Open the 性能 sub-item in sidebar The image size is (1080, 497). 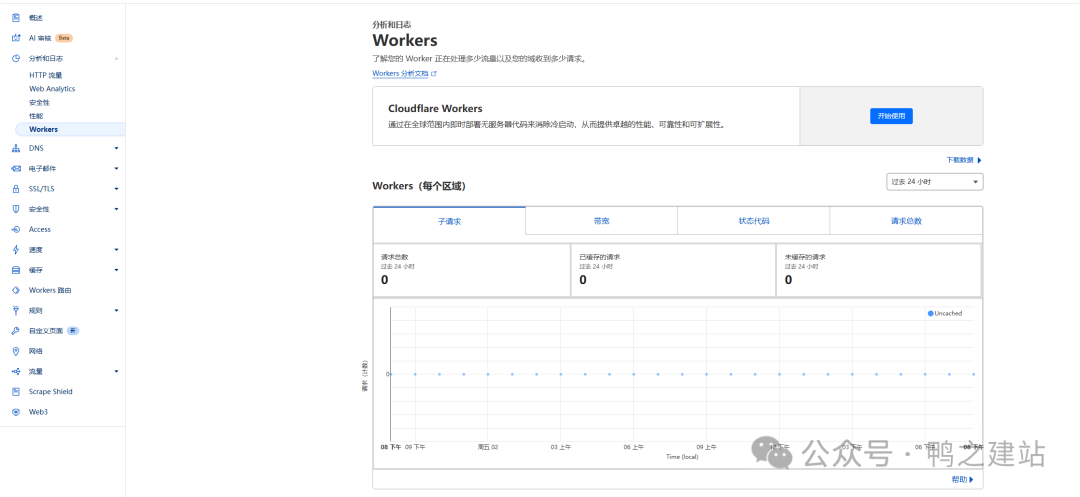36,116
